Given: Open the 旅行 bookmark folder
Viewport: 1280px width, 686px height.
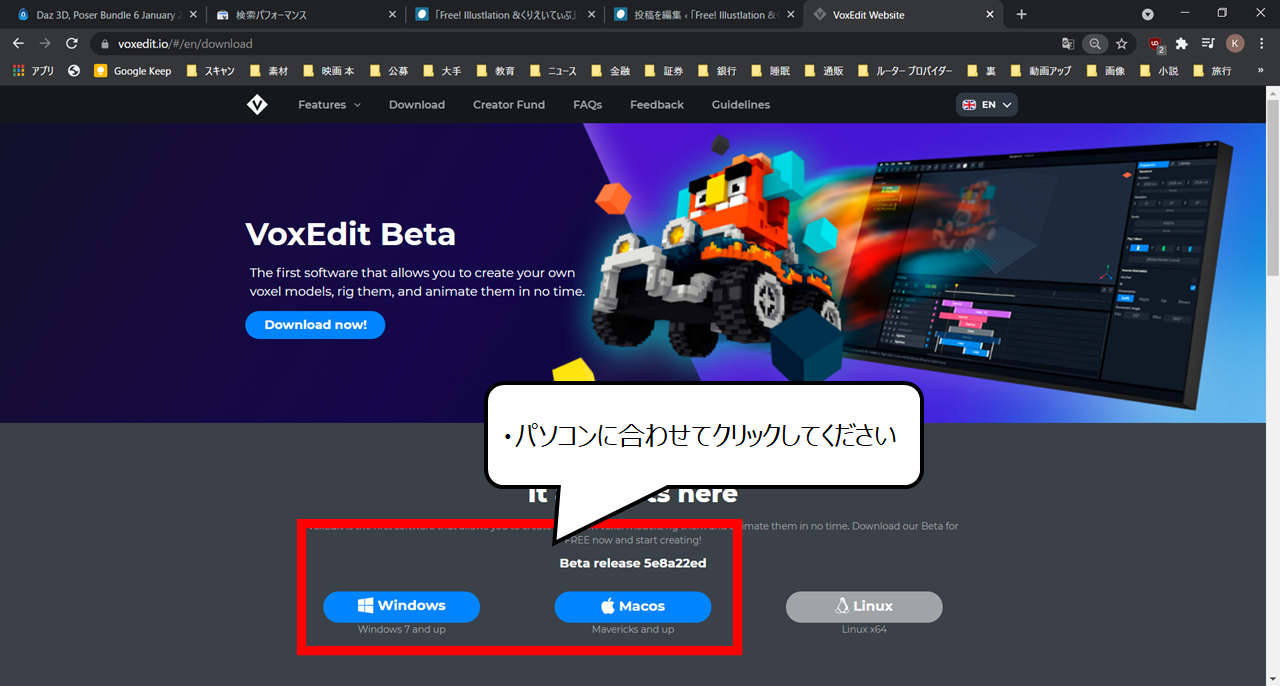Looking at the screenshot, I should 1212,71.
